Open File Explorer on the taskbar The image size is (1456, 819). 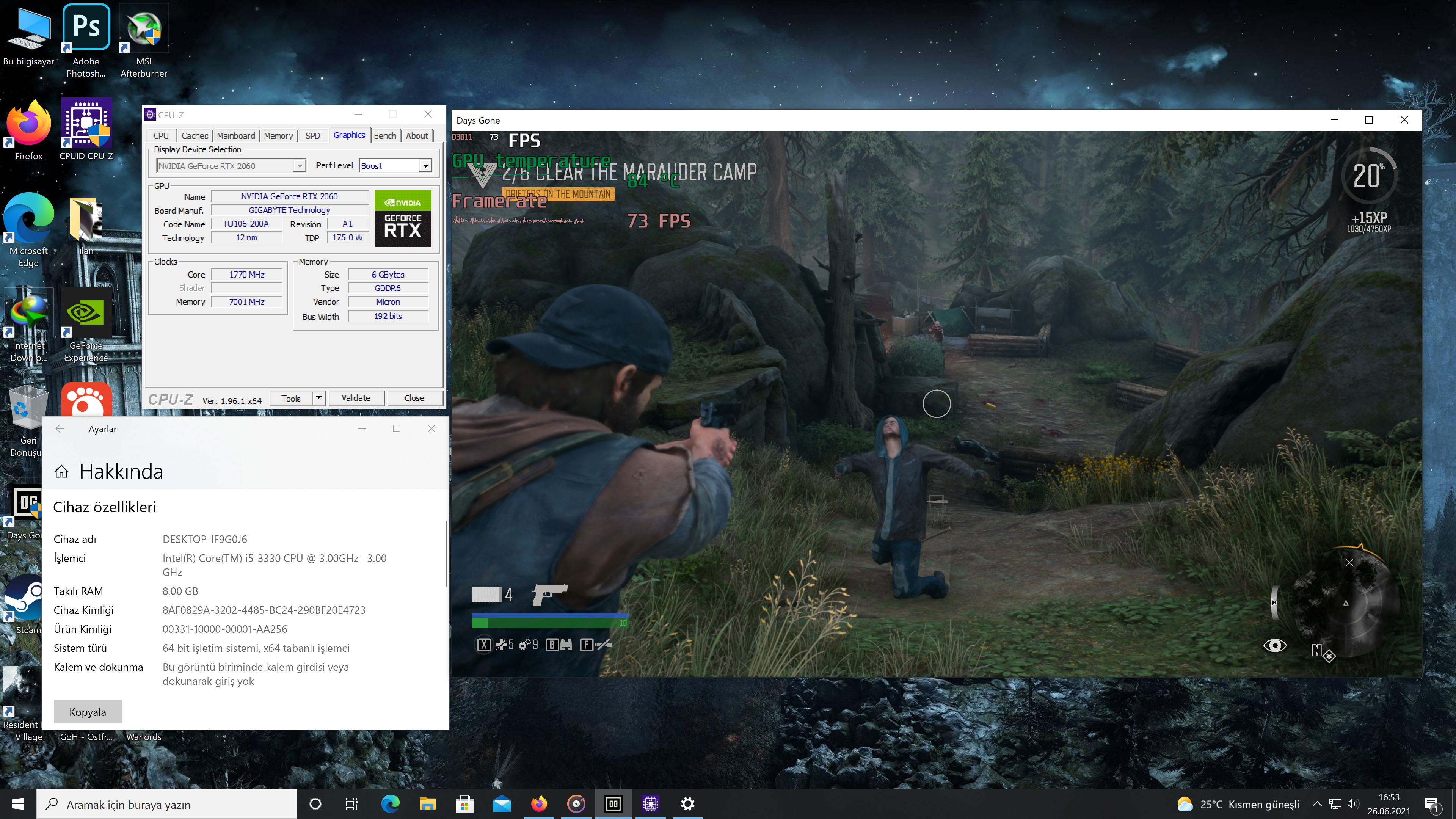point(427,804)
